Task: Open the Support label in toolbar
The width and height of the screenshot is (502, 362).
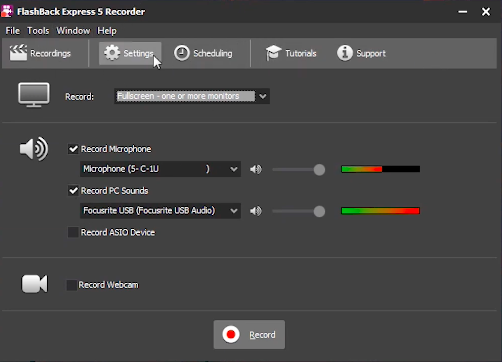Action: tap(371, 53)
